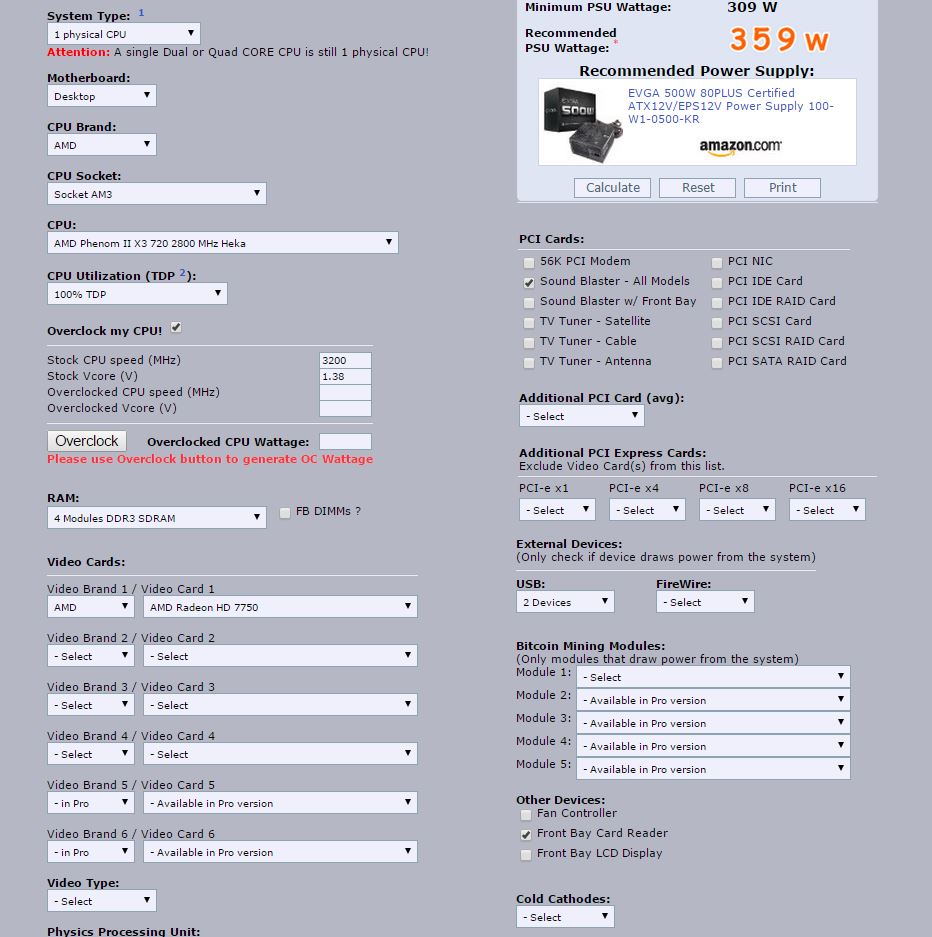Check TV Tuner - Antenna checkbox

coord(529,363)
